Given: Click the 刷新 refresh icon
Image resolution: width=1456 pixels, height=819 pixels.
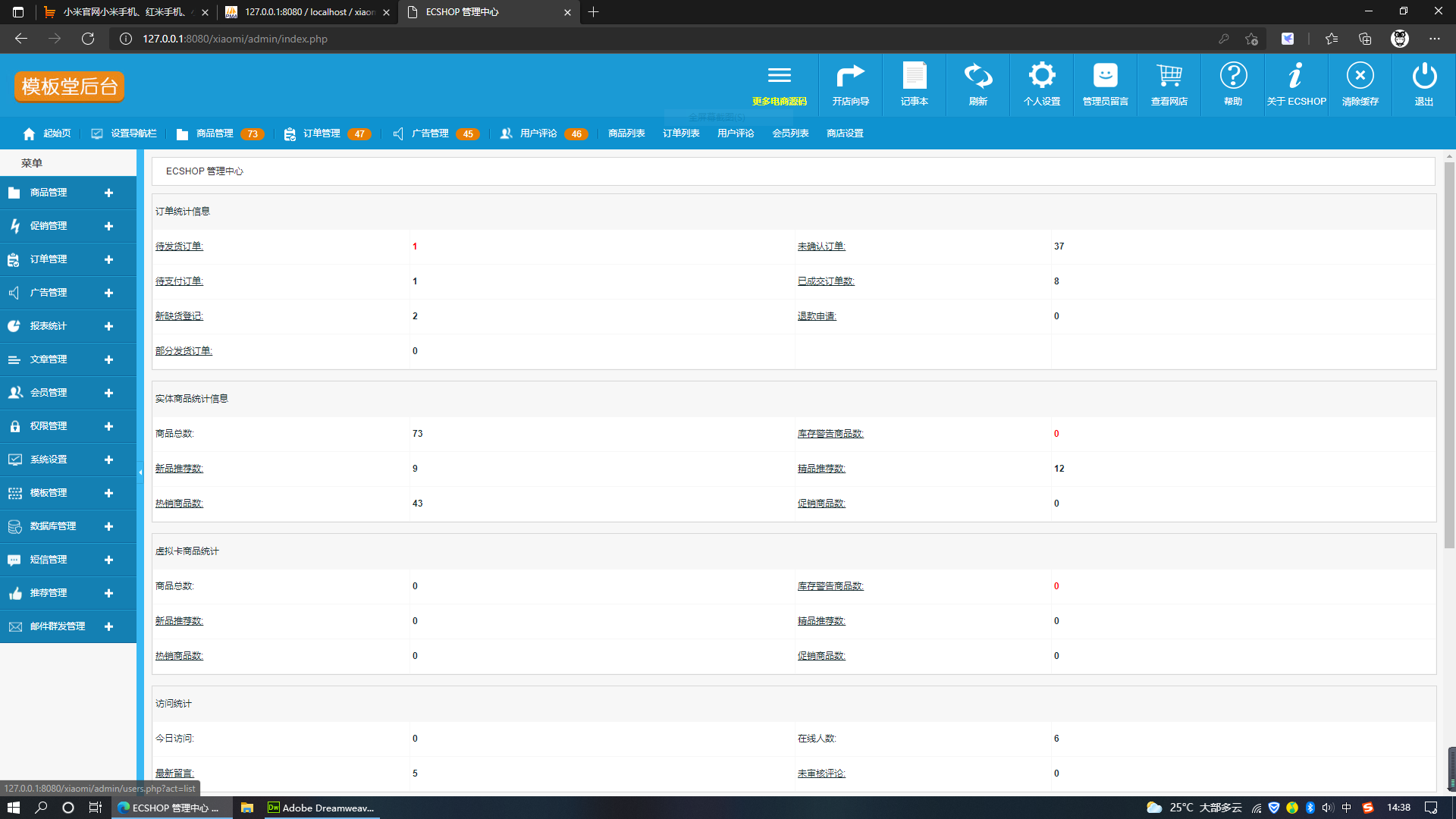Looking at the screenshot, I should [x=977, y=76].
